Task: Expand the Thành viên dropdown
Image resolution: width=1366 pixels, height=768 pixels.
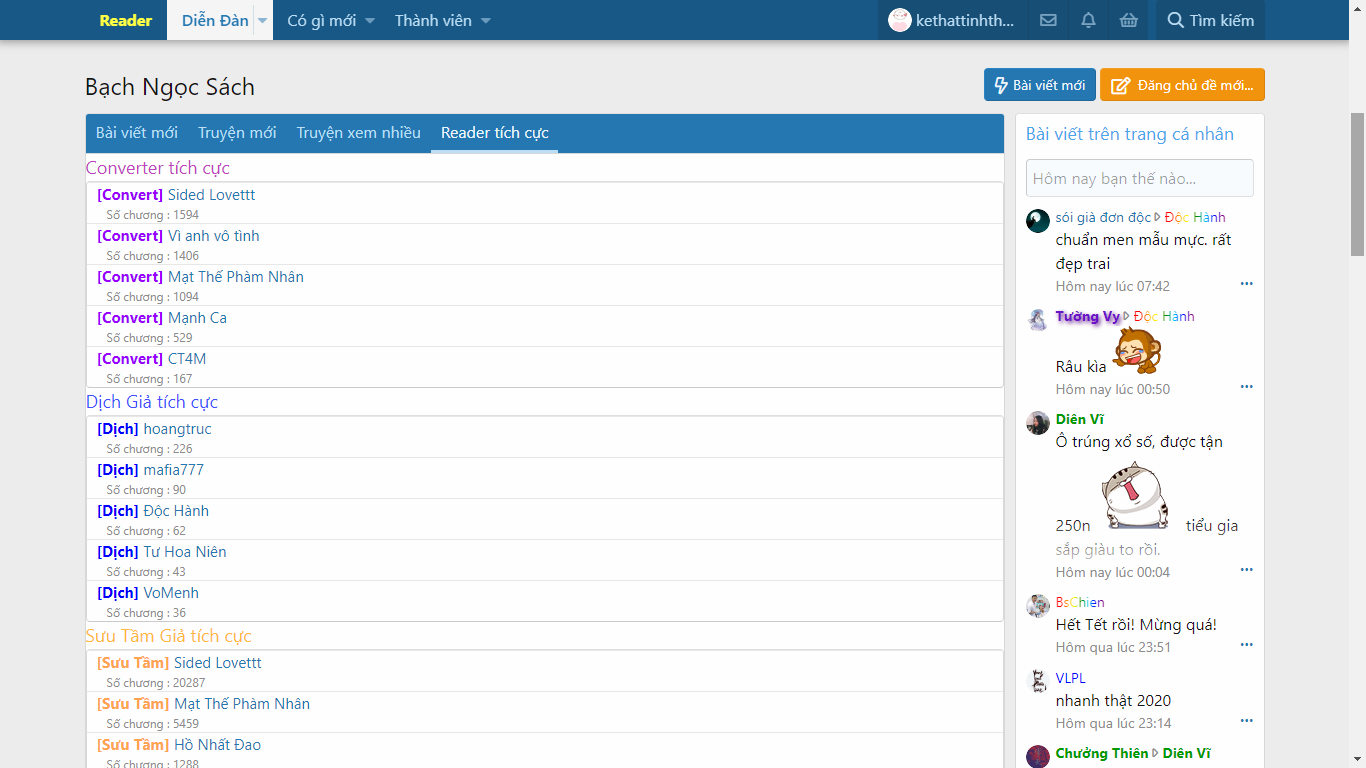Action: click(486, 20)
